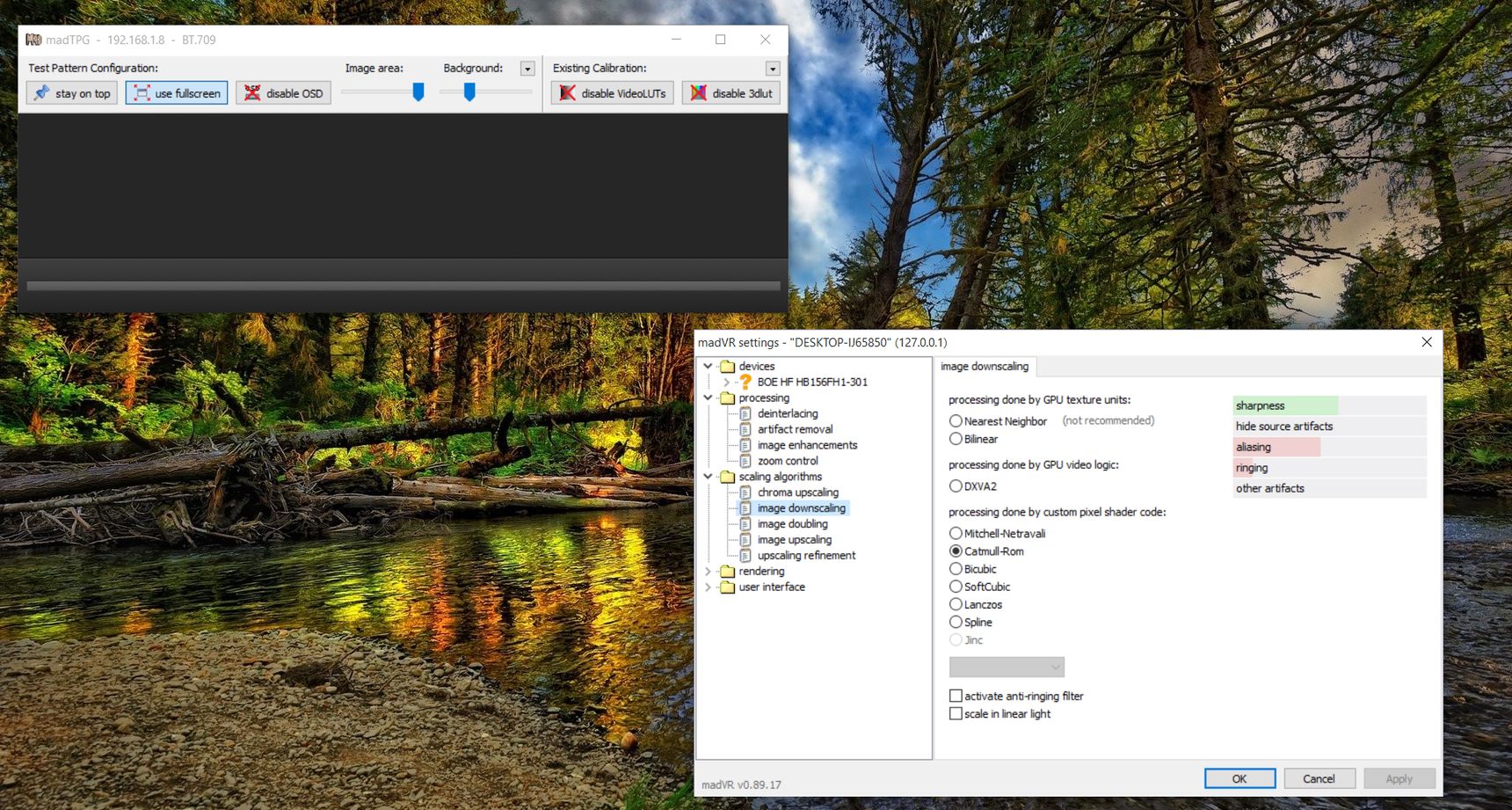
Task: Maximize the madTPG window
Action: coord(721,40)
